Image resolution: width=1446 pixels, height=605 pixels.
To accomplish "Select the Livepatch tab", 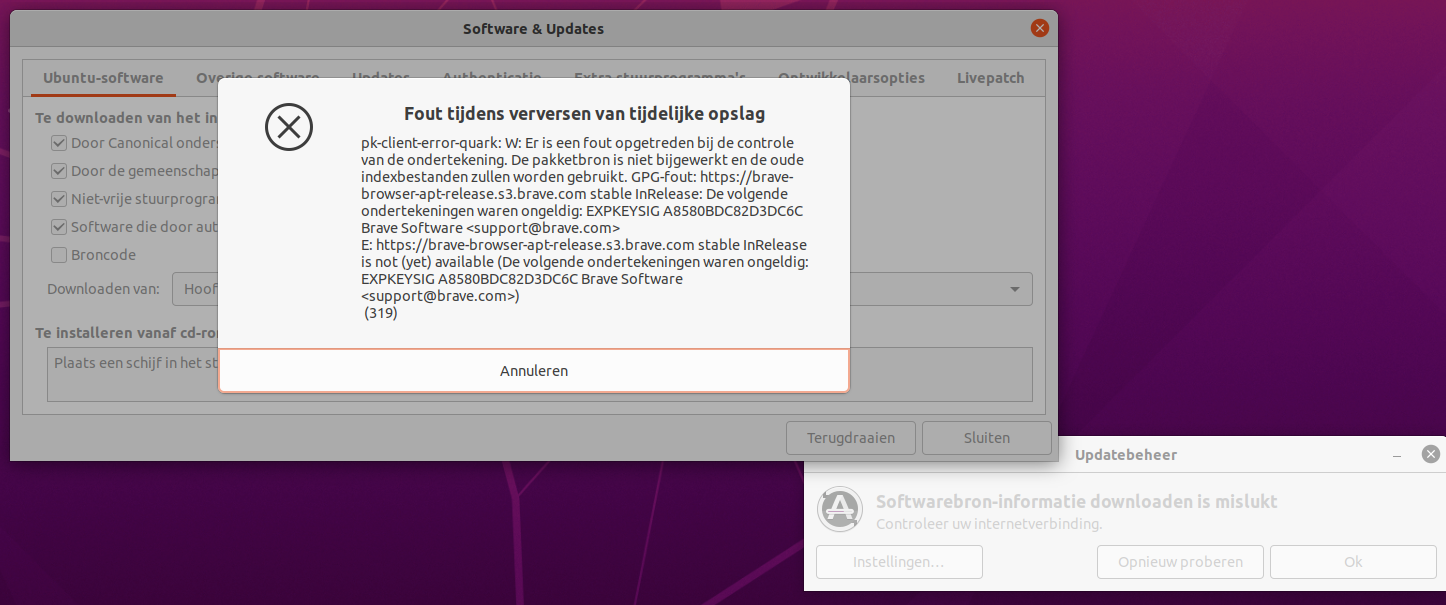I will tap(990, 78).
